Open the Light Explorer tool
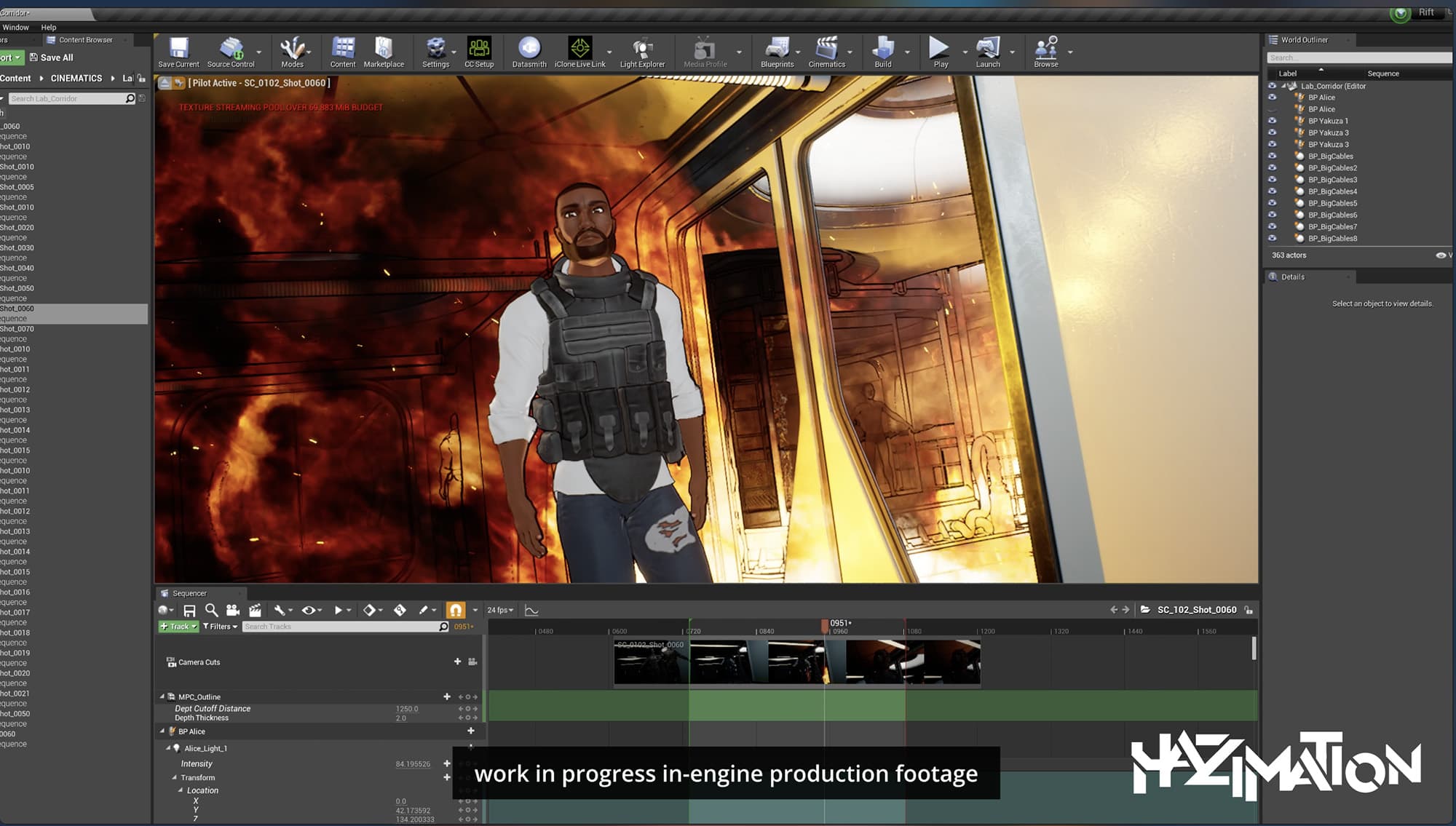Screen dimensions: 1456x826 (x=642, y=52)
